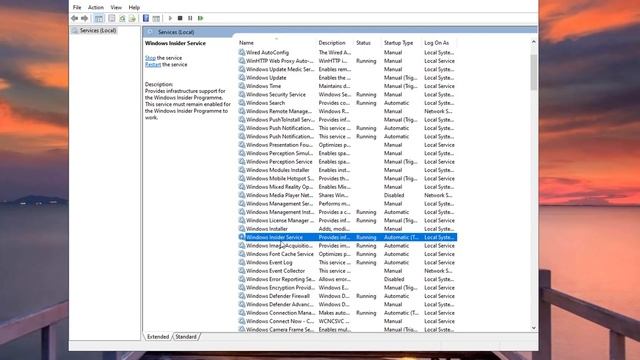
Task: Click the icon in the Services (Local) header
Action: [150, 32]
